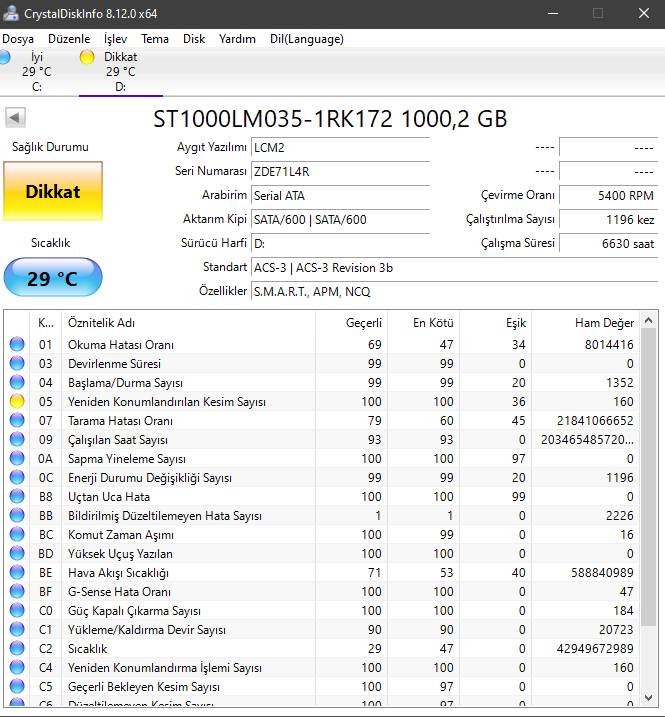The width and height of the screenshot is (665, 717).
Task: Click status orb for Tarama Hatası Oranı
Action: pos(17,420)
